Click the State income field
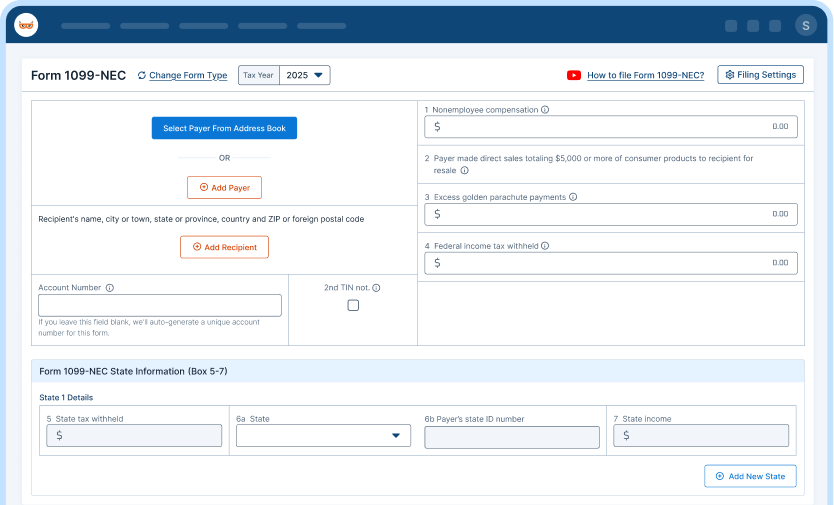The width and height of the screenshot is (834, 505). 701,435
